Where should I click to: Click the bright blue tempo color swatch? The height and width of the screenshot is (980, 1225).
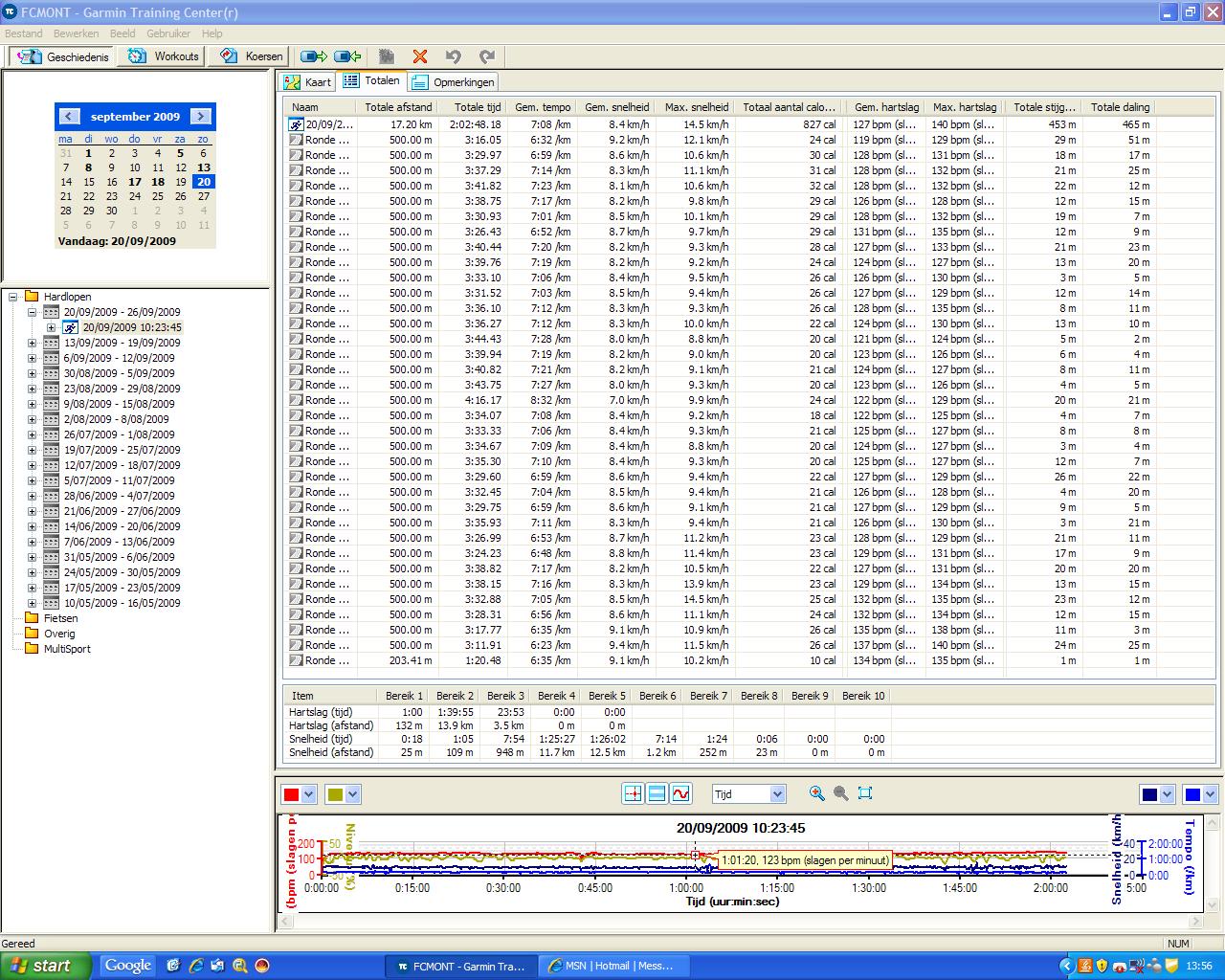1192,794
